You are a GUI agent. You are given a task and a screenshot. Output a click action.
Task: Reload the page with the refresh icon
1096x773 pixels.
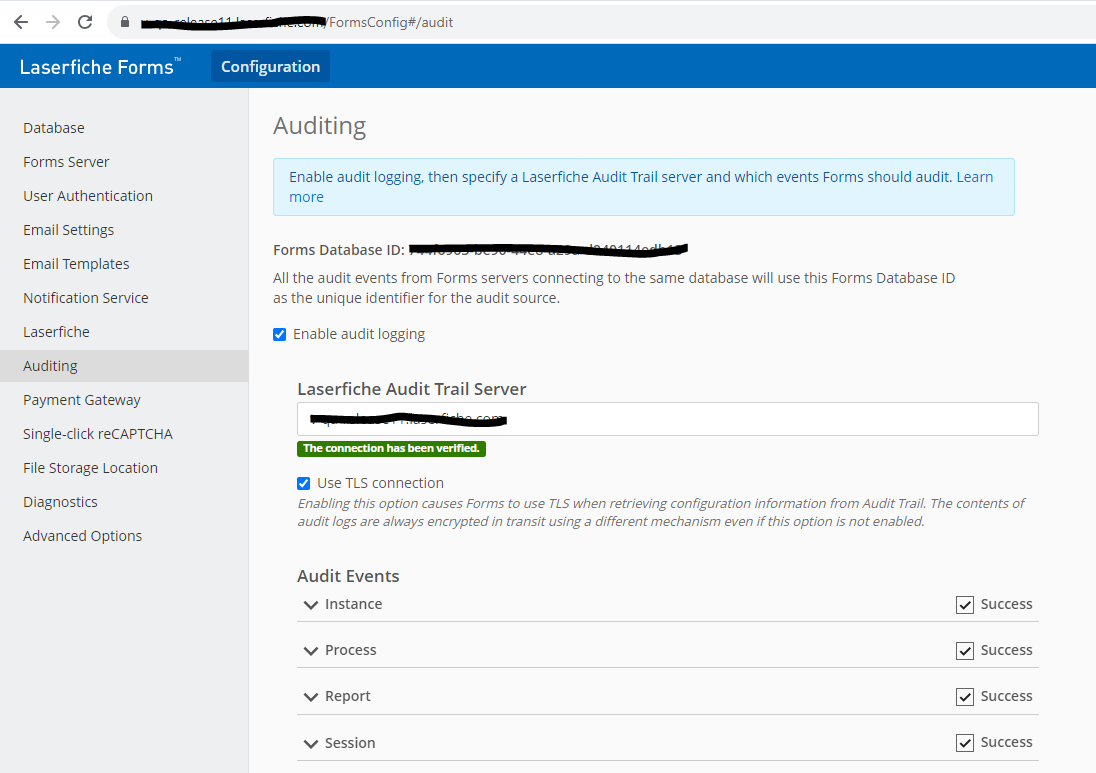[x=85, y=22]
